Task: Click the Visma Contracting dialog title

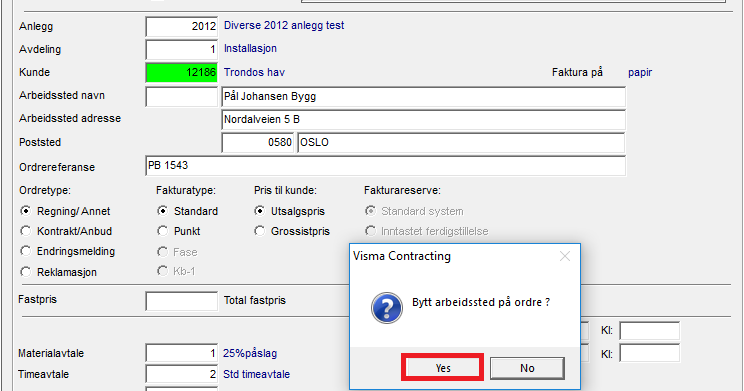Action: click(x=401, y=256)
